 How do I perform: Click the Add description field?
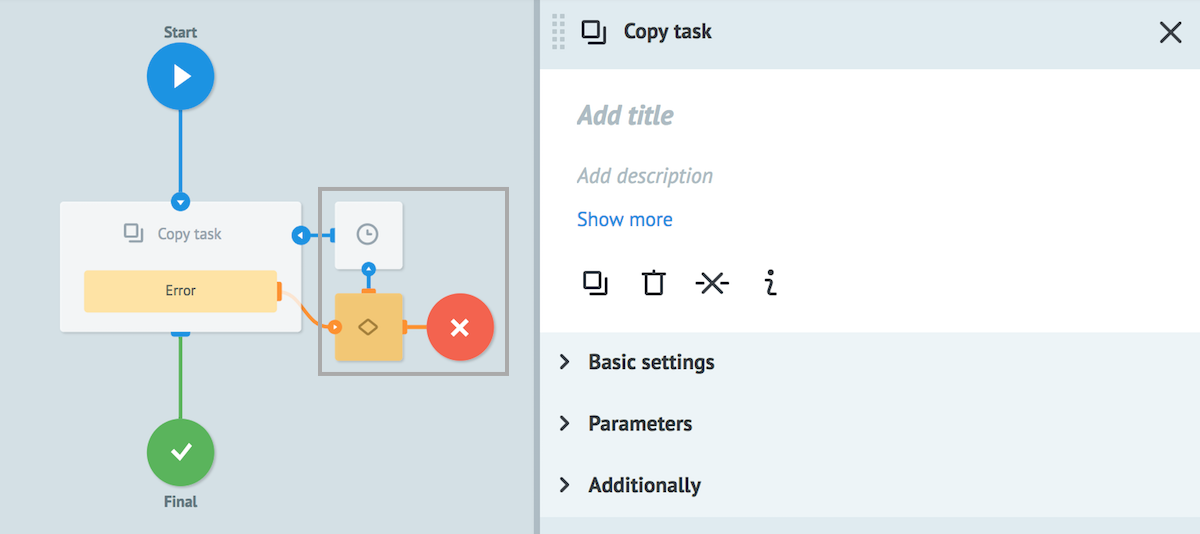coord(645,176)
